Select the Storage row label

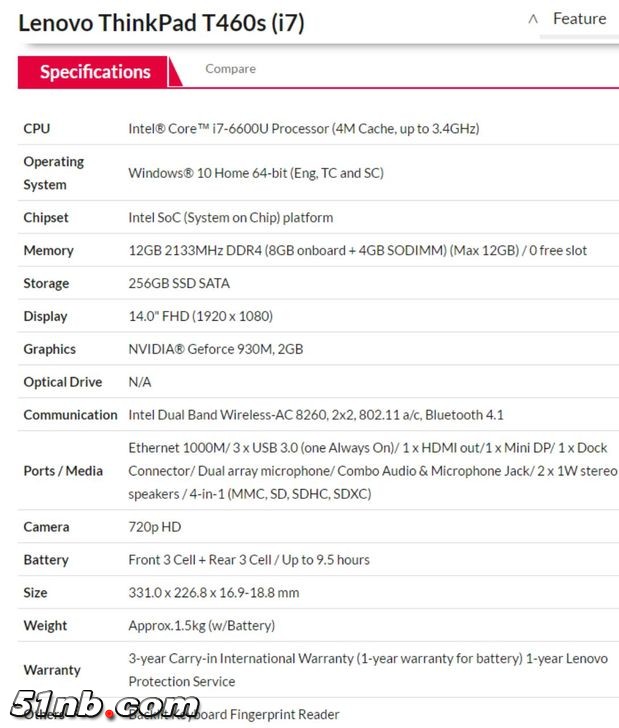[46, 284]
